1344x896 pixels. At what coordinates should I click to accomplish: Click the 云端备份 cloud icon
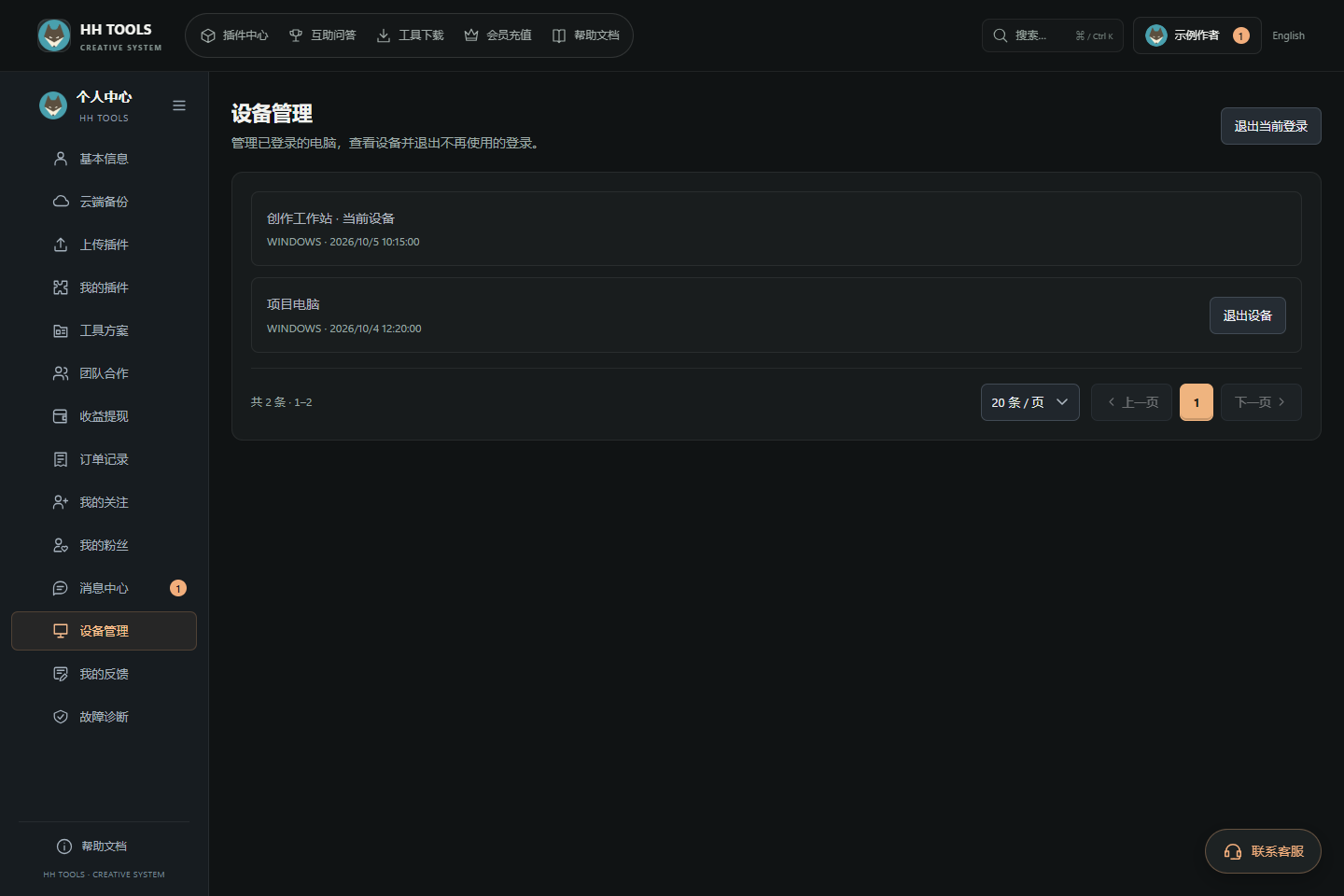click(x=61, y=202)
